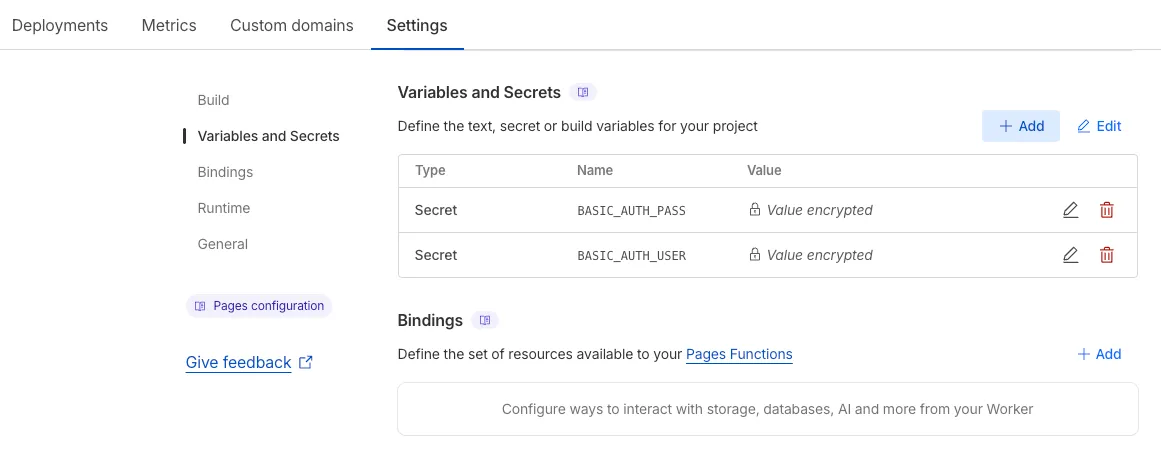Screen dimensions: 1161x455
Task: Click the empty bindings placeholder box
Action: pyautogui.click(x=767, y=409)
